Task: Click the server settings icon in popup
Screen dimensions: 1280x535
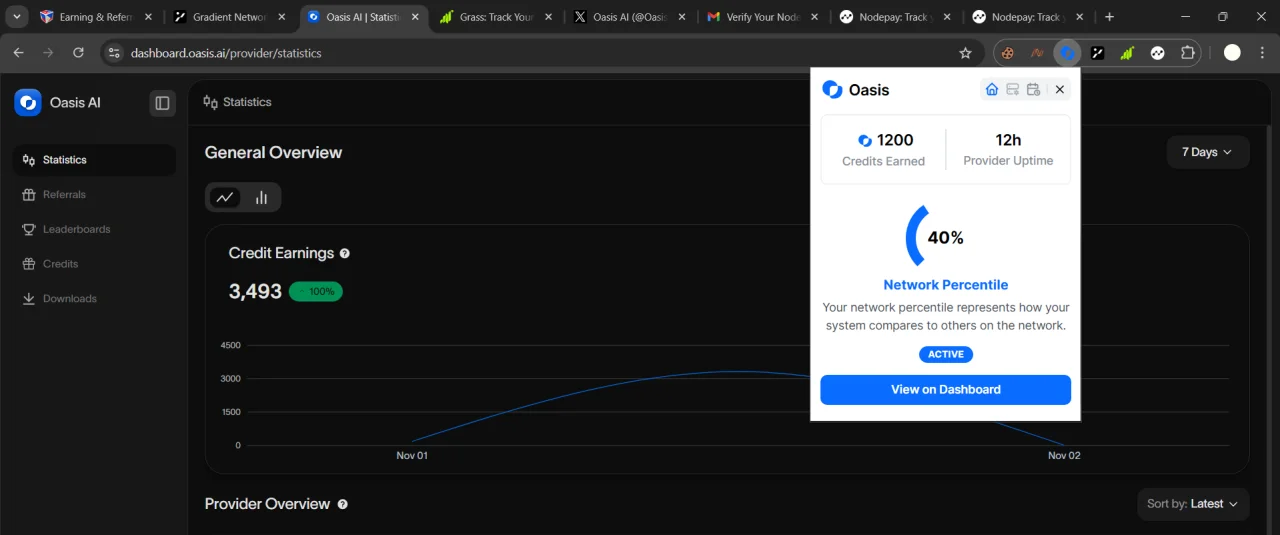Action: tap(1012, 90)
